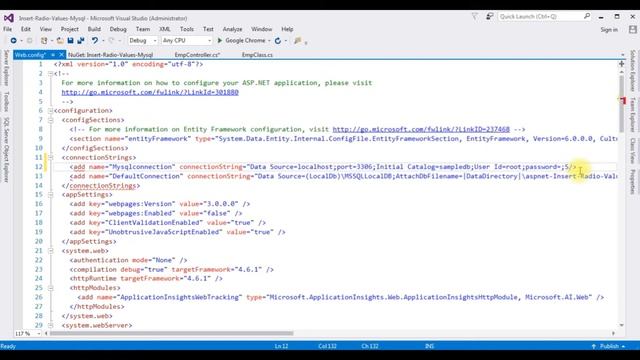Toggle the pin on the Web.config tab
The width and height of the screenshot is (640, 360).
coord(53,55)
